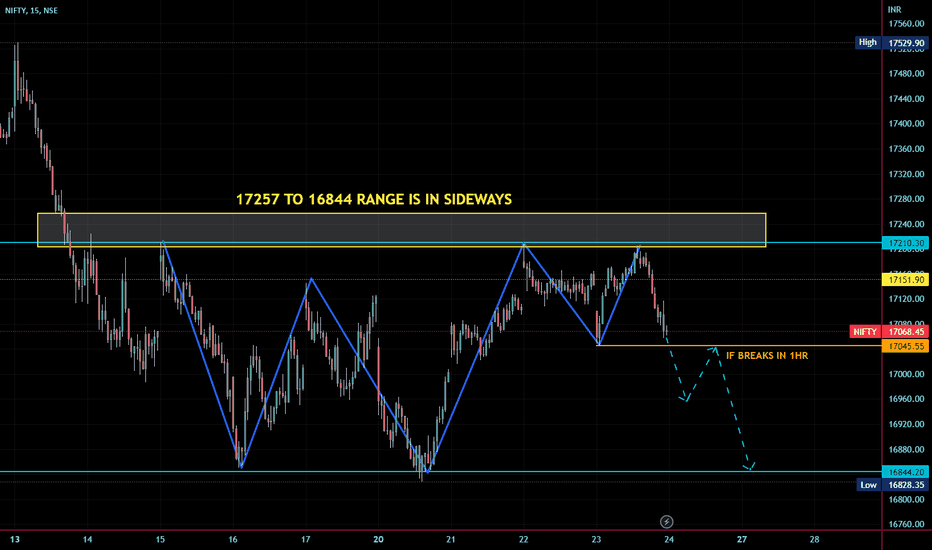Select the yellow sideways range rectangle
Viewport: 932px width, 550px height.
(x=402, y=230)
